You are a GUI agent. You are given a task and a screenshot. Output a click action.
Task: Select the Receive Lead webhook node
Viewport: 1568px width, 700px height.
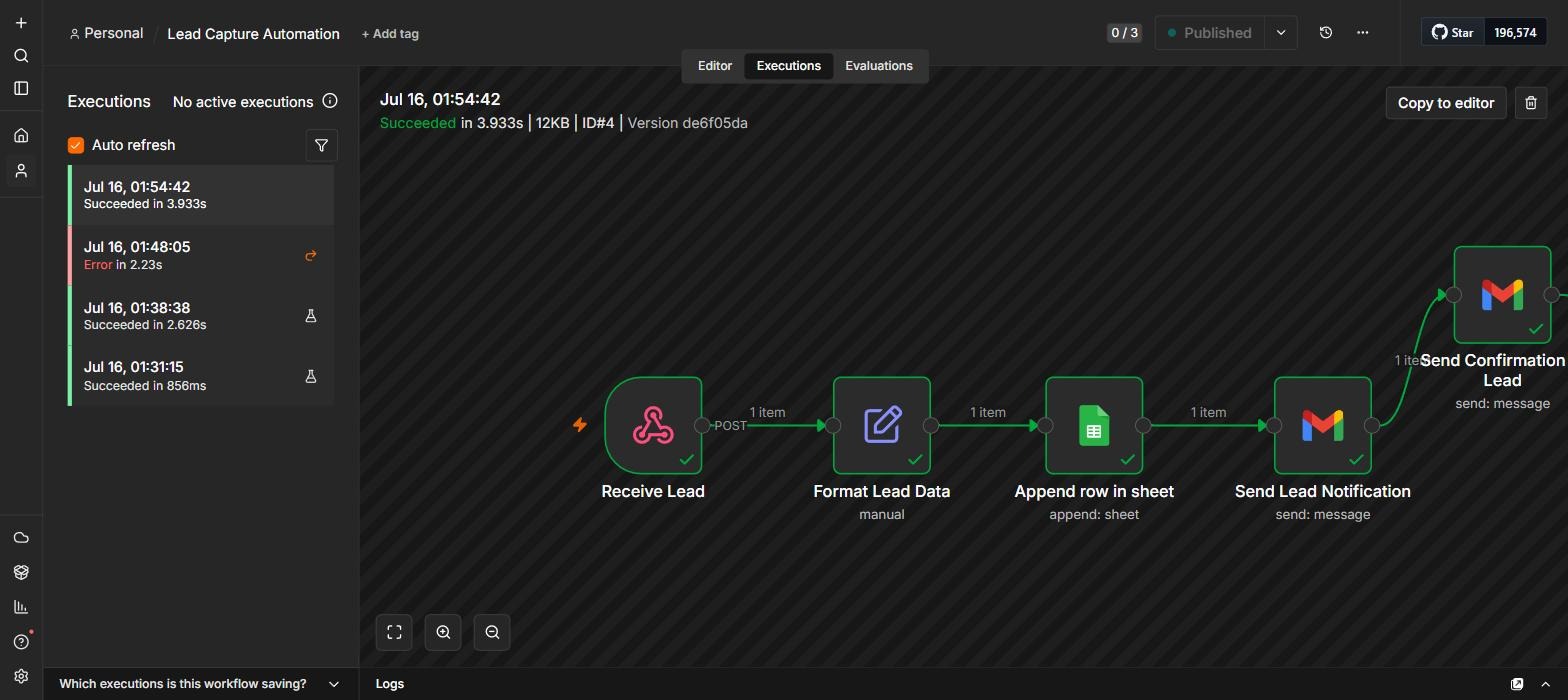pos(653,425)
